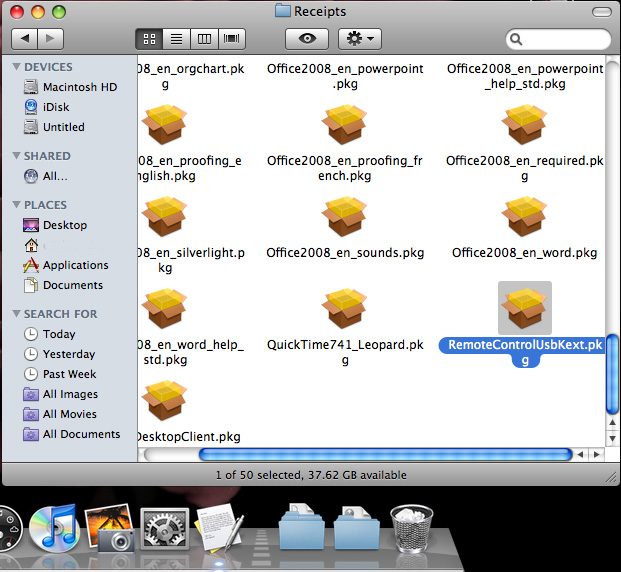The width and height of the screenshot is (621, 572).
Task: Select the Office2008_en_word.pkg package icon
Action: pos(524,216)
